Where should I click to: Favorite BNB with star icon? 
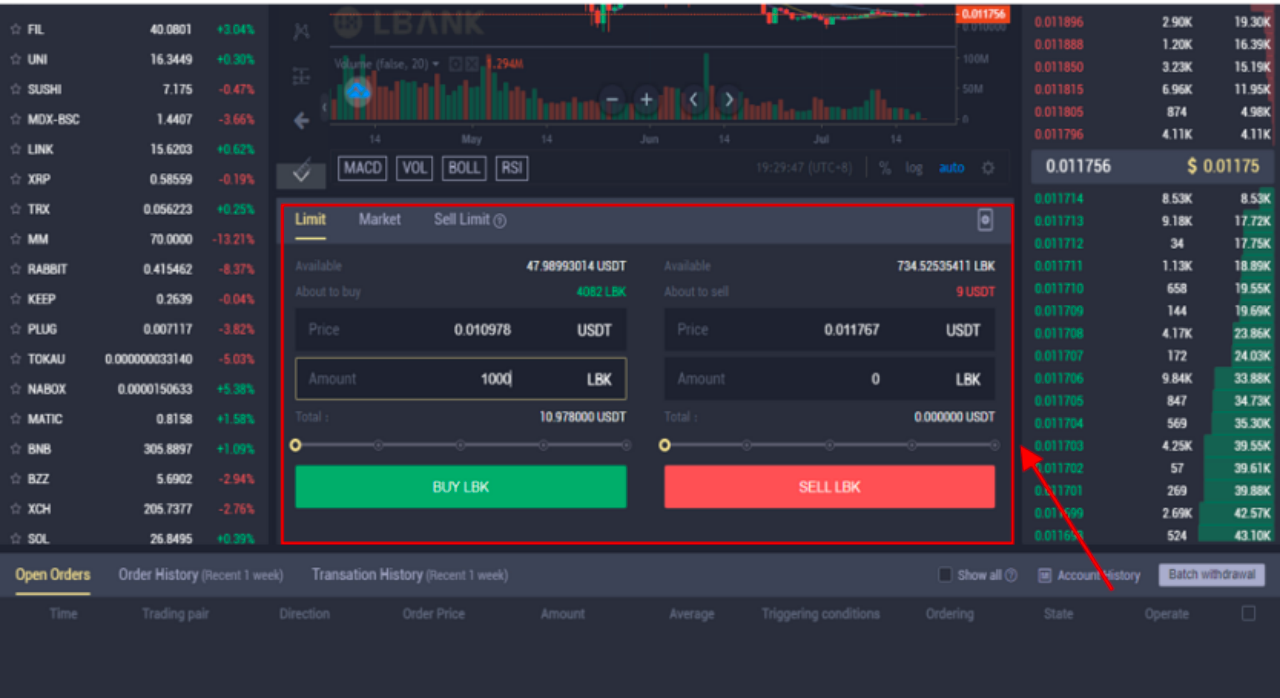(x=15, y=450)
